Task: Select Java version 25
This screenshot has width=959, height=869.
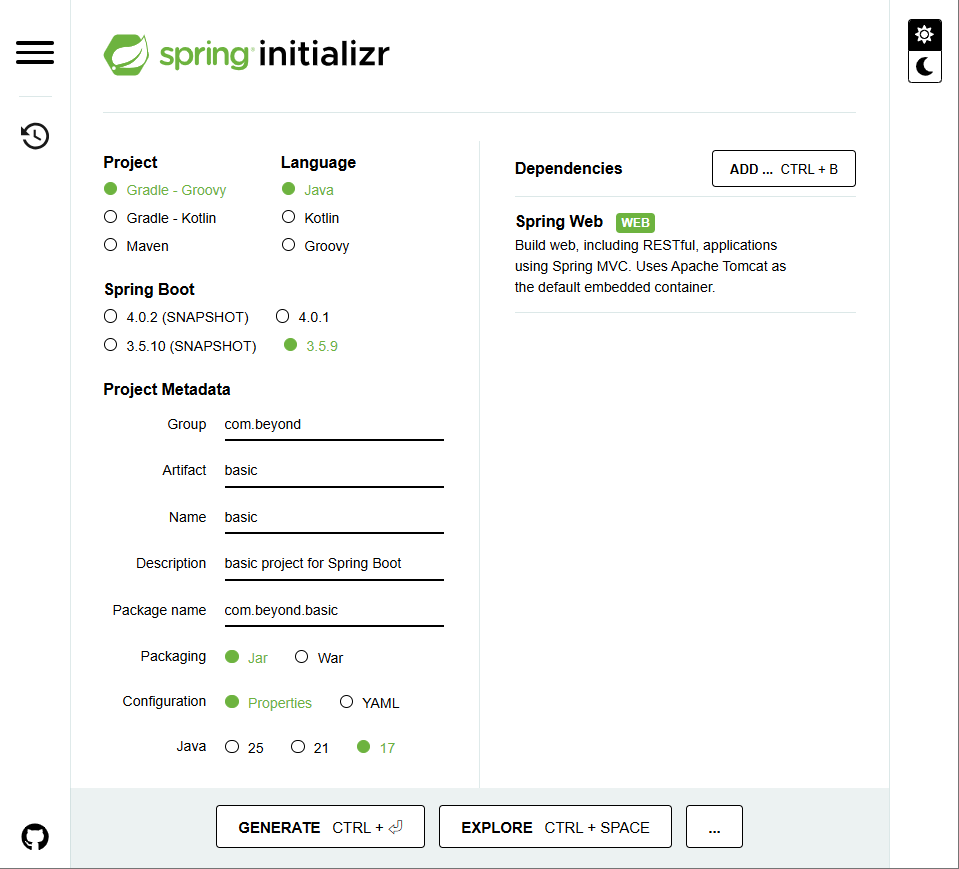Action: point(244,747)
